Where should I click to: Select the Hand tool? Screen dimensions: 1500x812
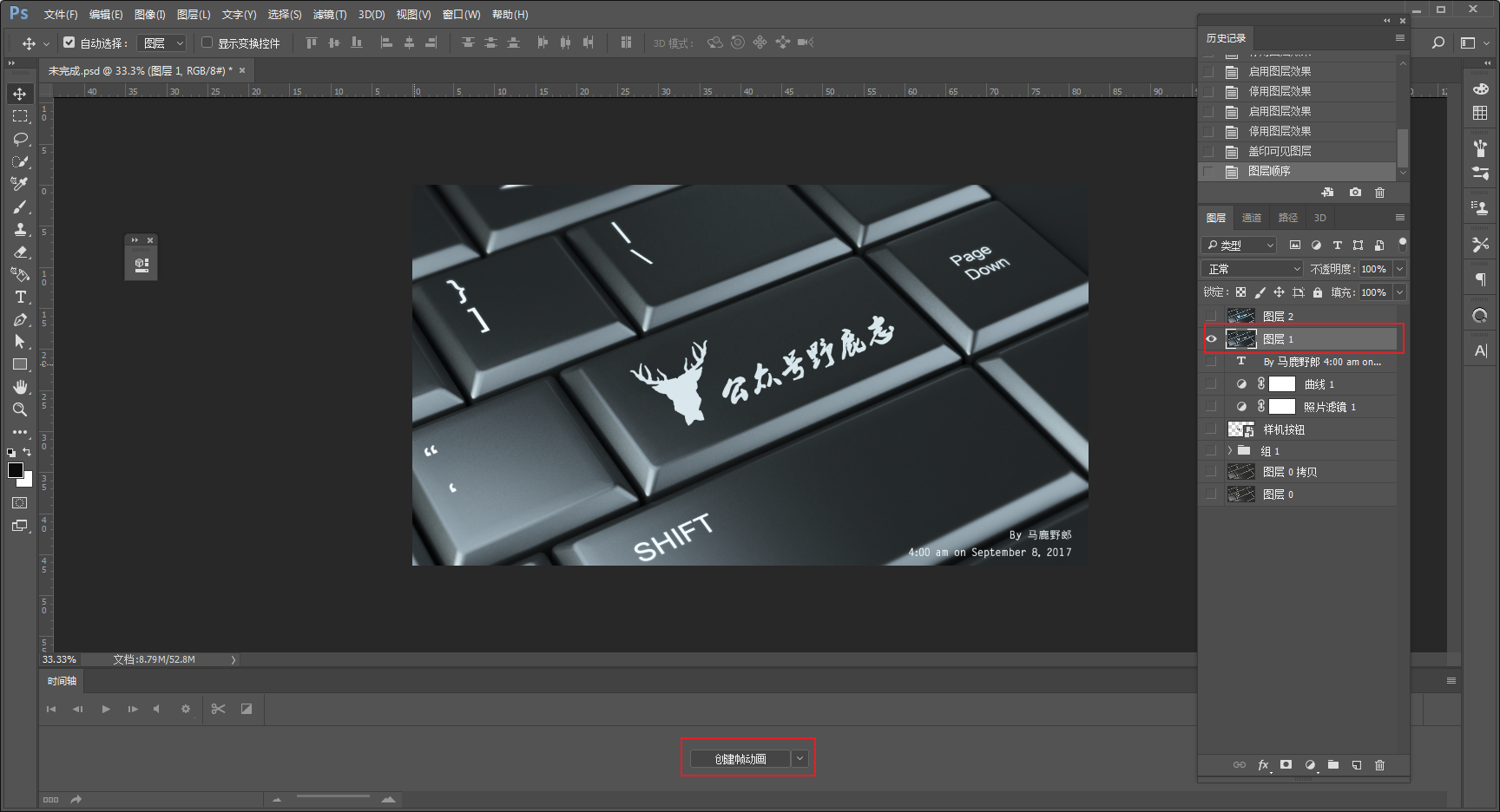point(20,387)
